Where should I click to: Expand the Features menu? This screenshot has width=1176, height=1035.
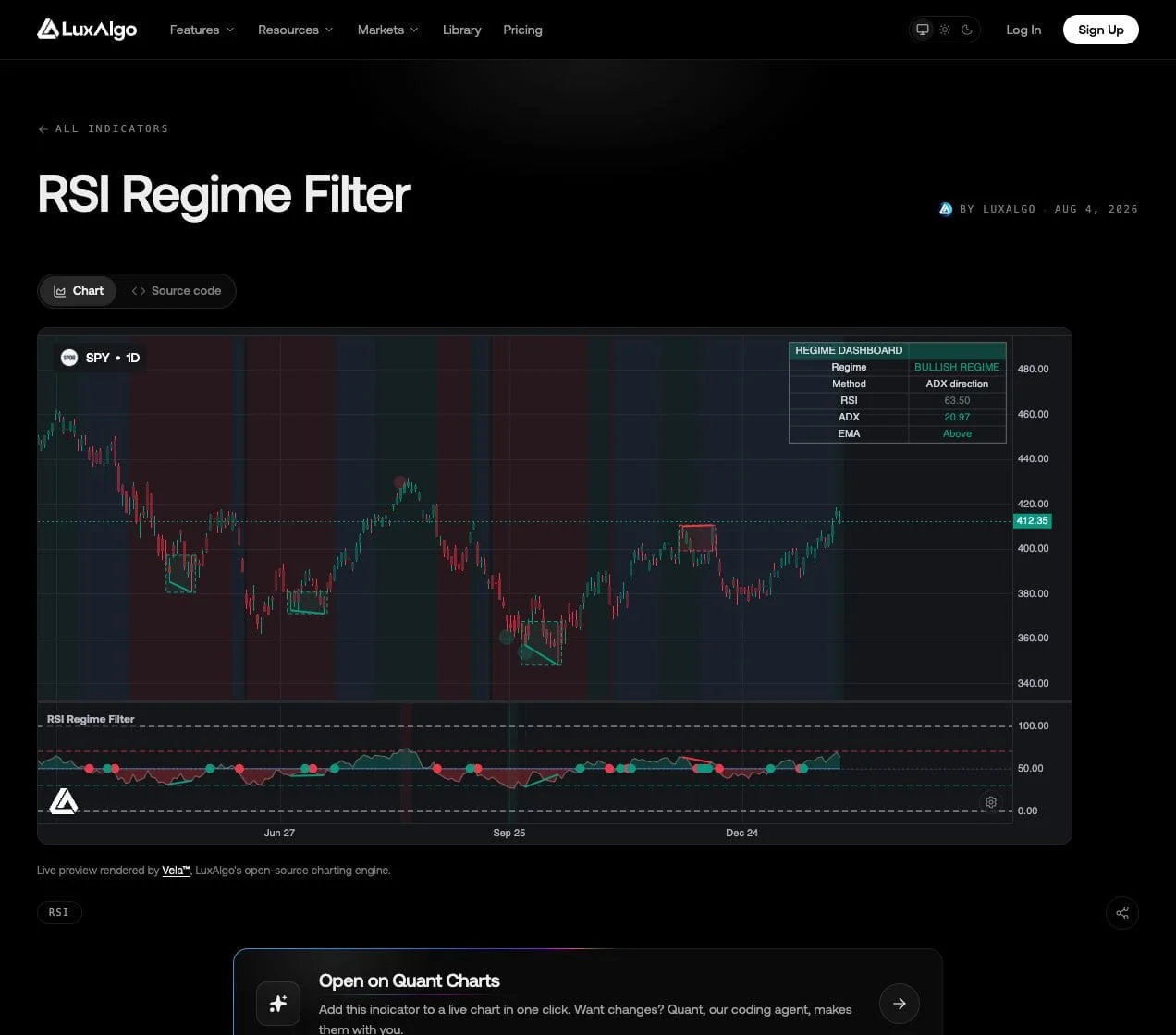pos(202,30)
